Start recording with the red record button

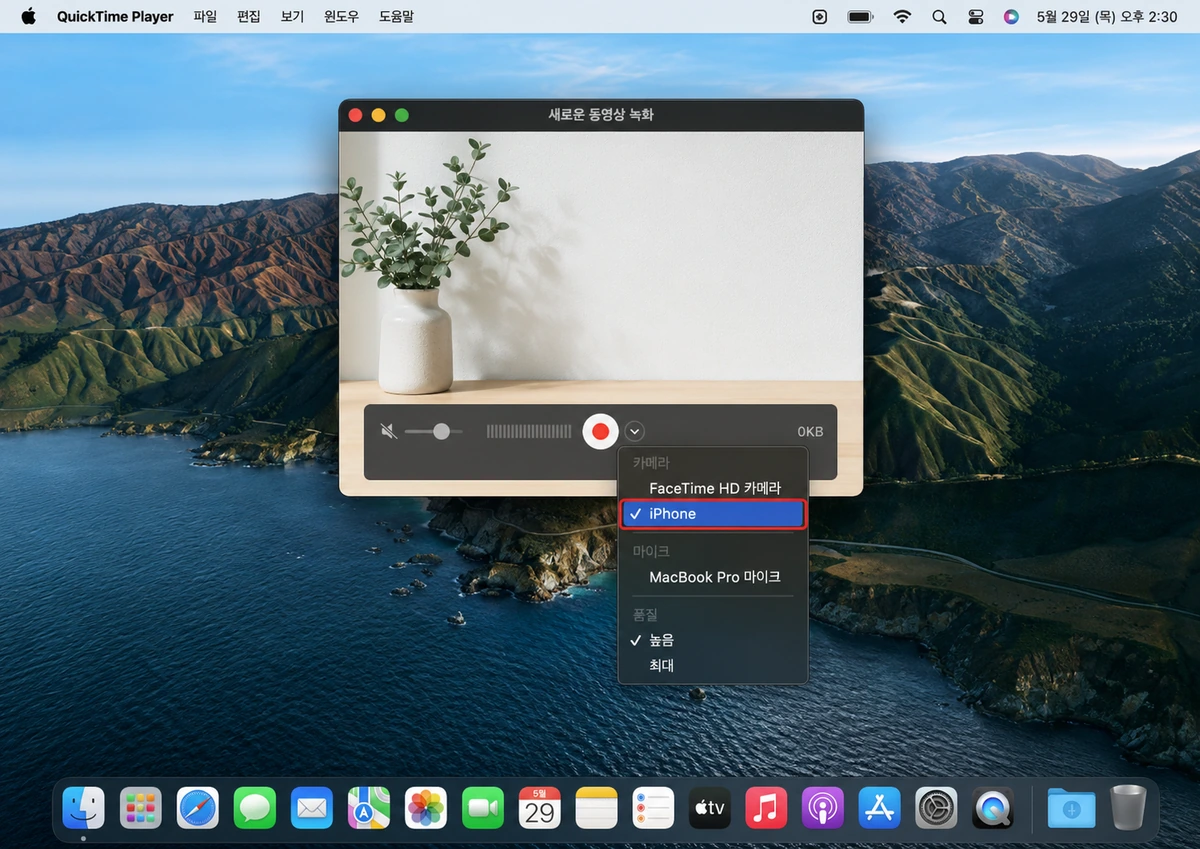click(600, 431)
